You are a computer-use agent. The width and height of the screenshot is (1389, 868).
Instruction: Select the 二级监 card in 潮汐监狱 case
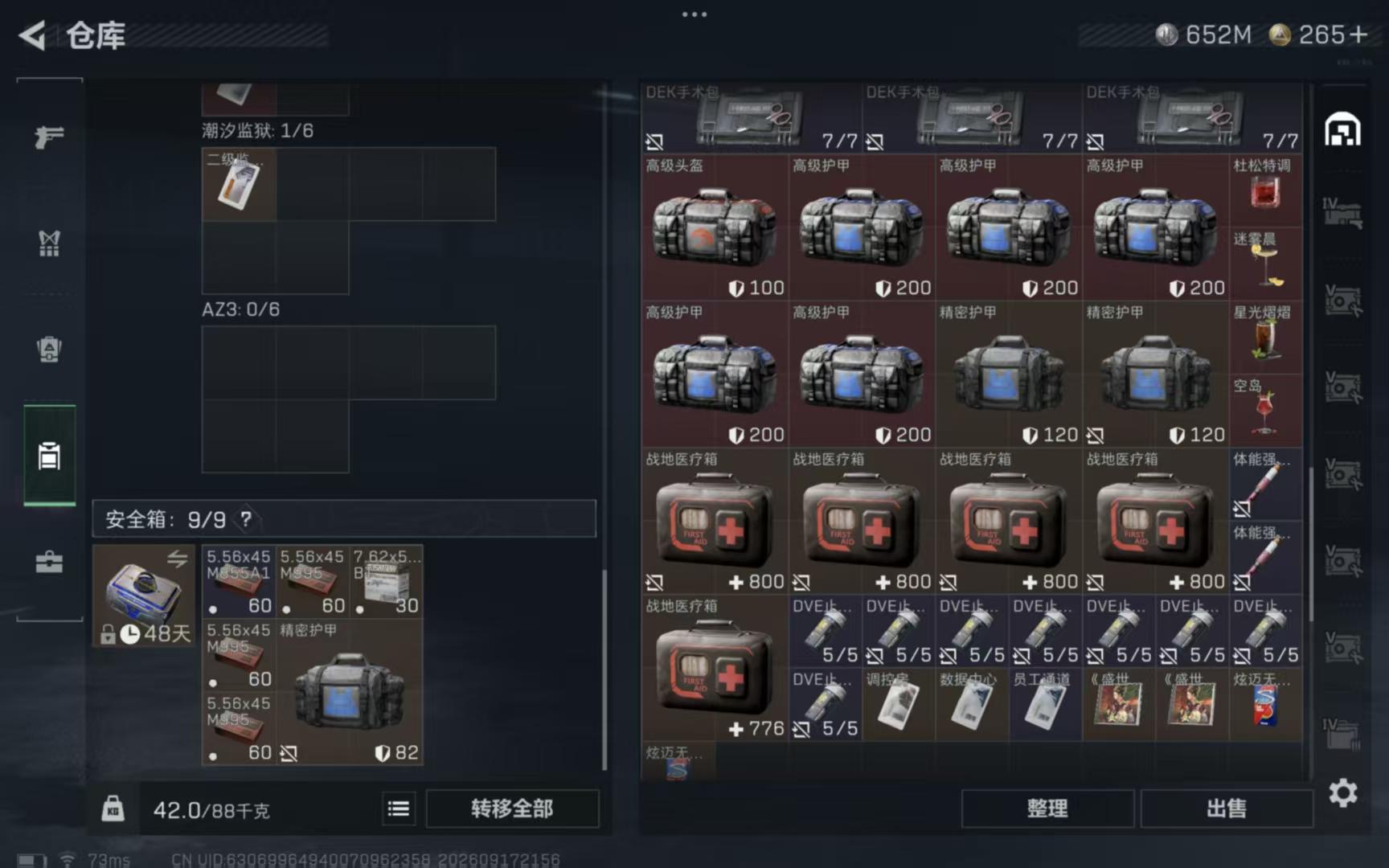coord(239,184)
